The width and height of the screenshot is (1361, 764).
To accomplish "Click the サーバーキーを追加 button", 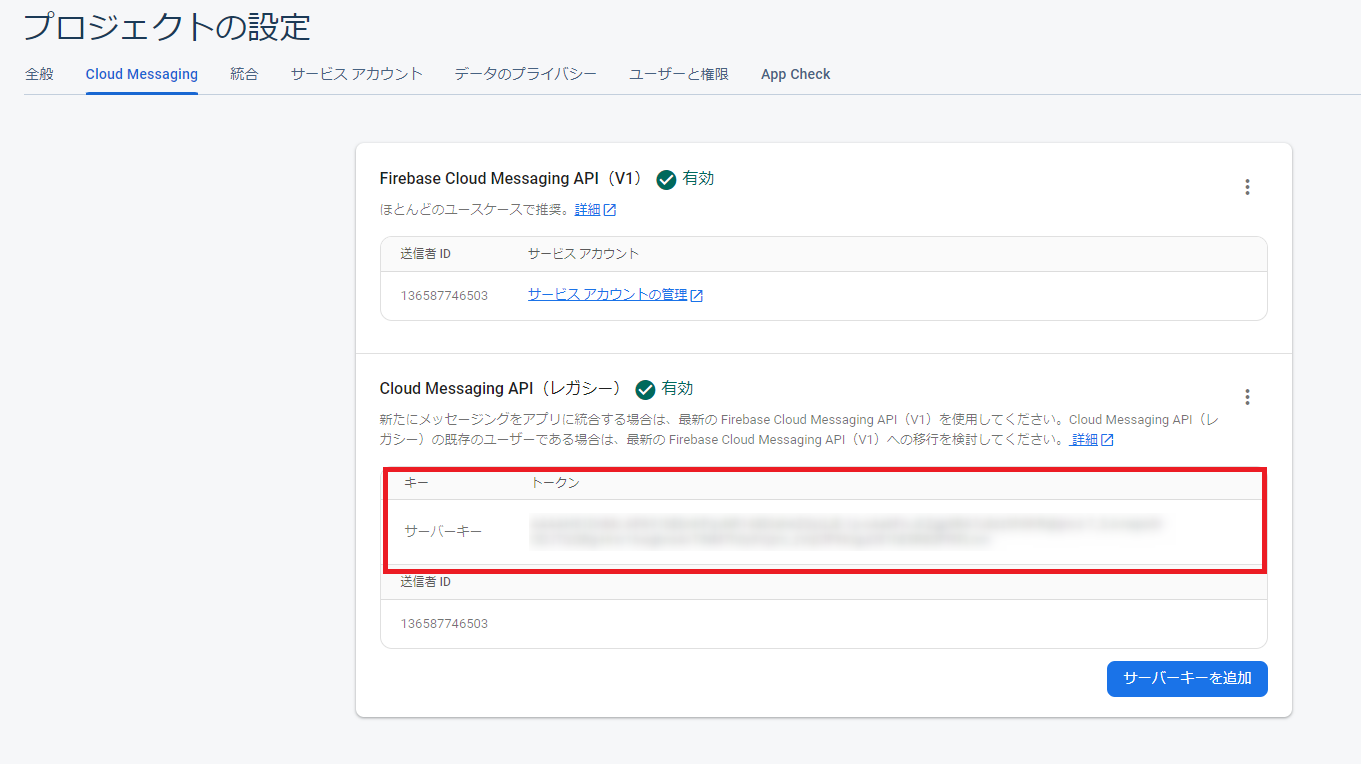I will pyautogui.click(x=1187, y=678).
